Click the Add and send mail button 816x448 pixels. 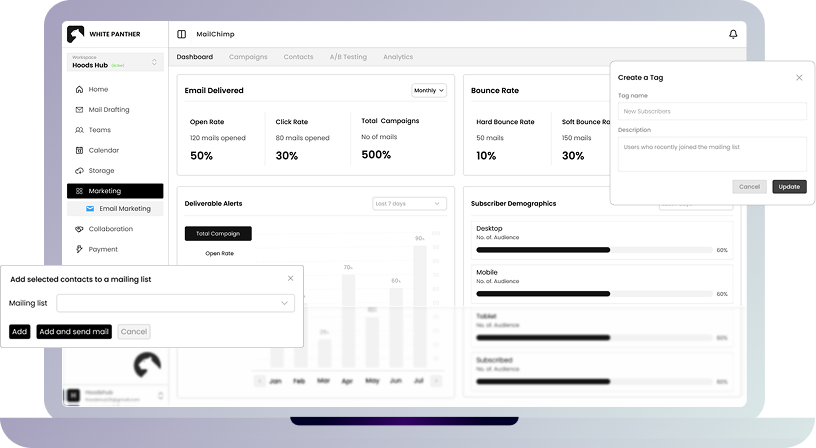point(74,331)
